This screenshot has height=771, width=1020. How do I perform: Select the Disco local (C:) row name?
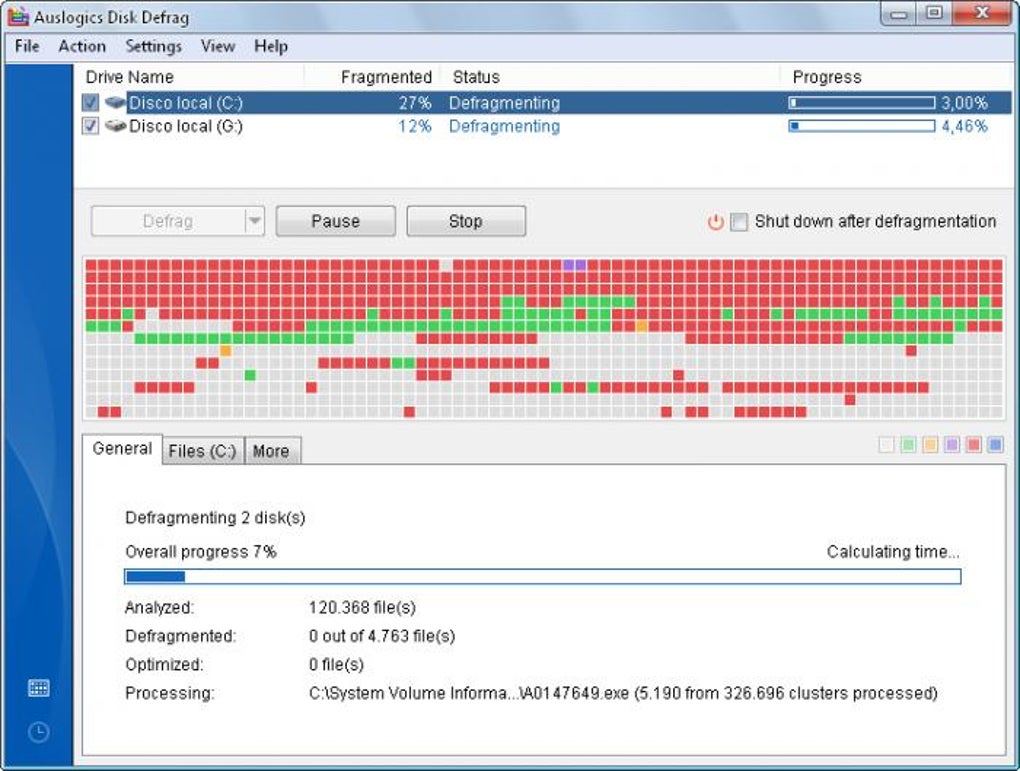186,103
